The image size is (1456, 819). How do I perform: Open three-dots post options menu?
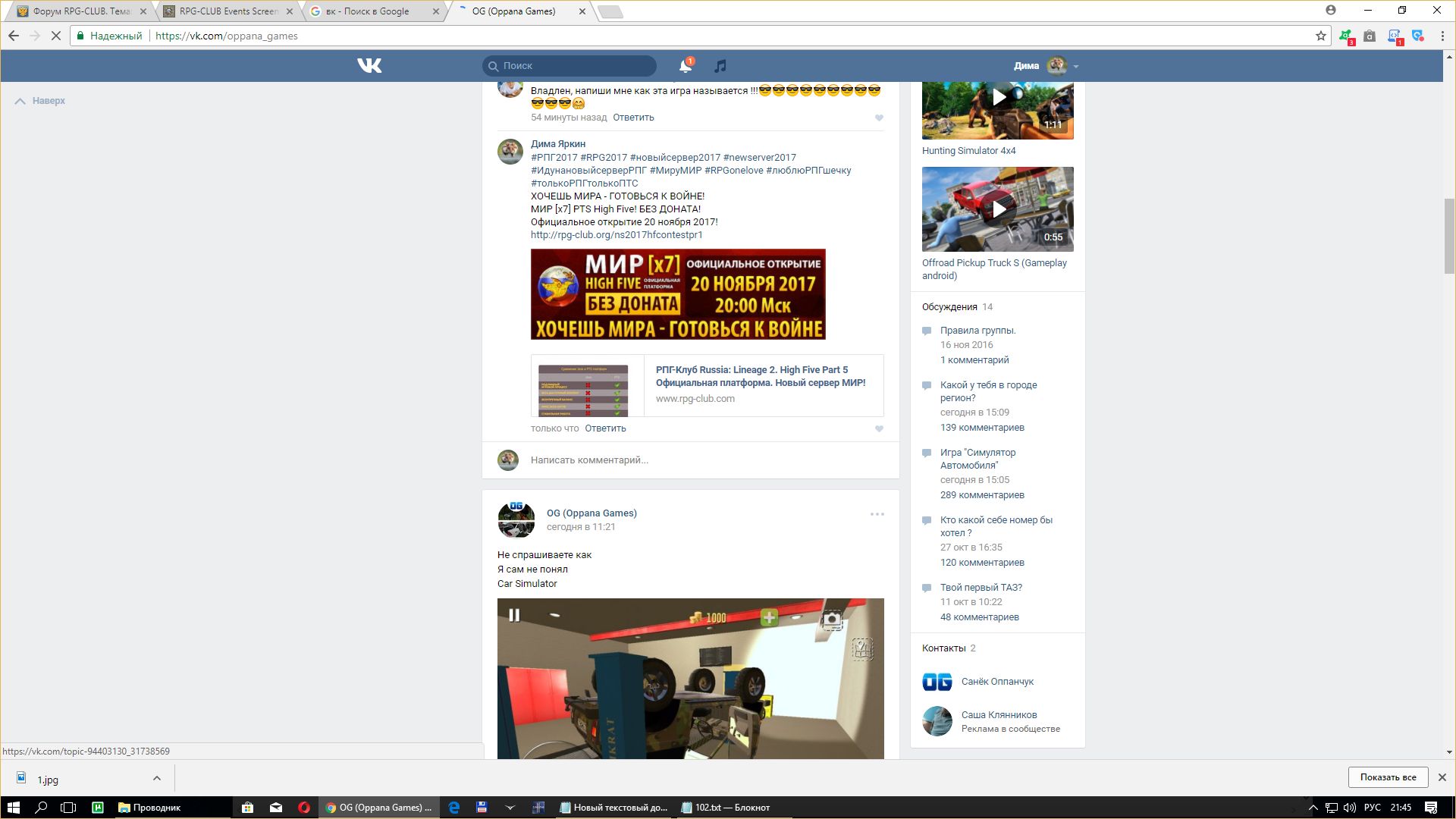point(877,514)
